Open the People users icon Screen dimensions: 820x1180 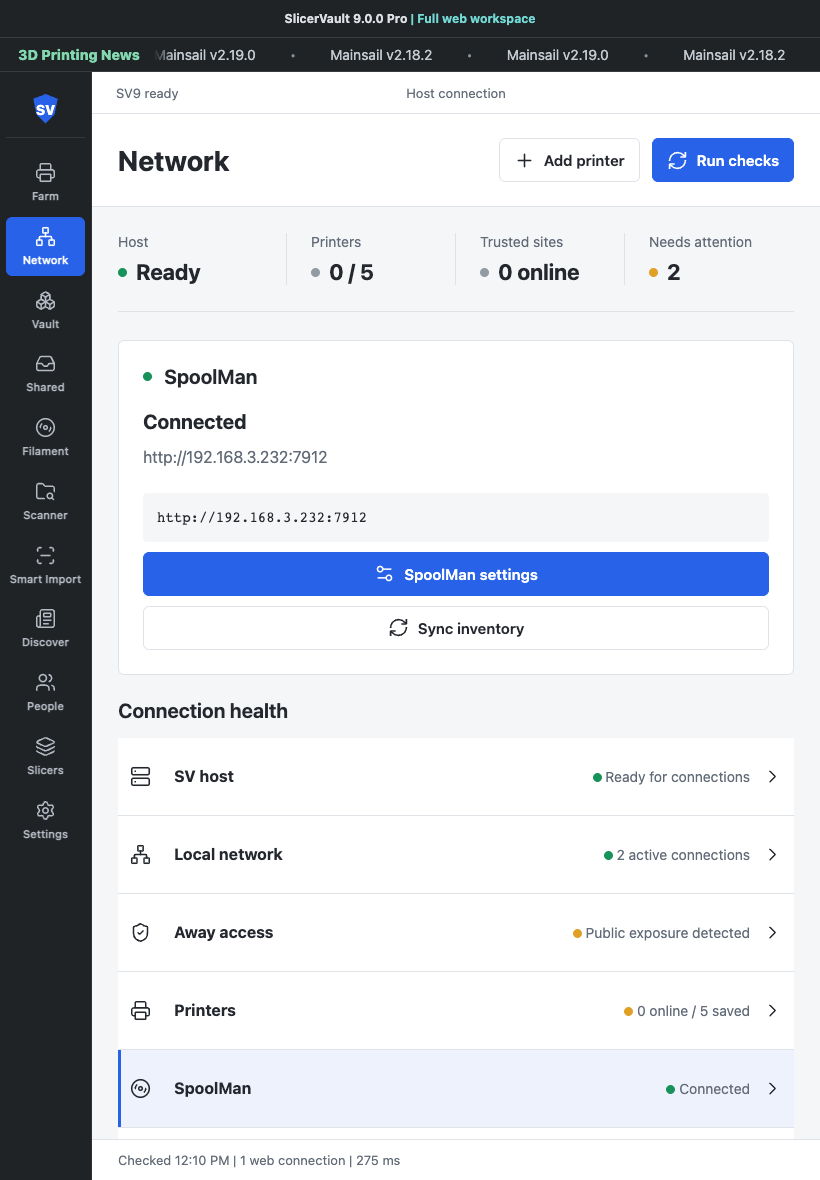(x=45, y=683)
